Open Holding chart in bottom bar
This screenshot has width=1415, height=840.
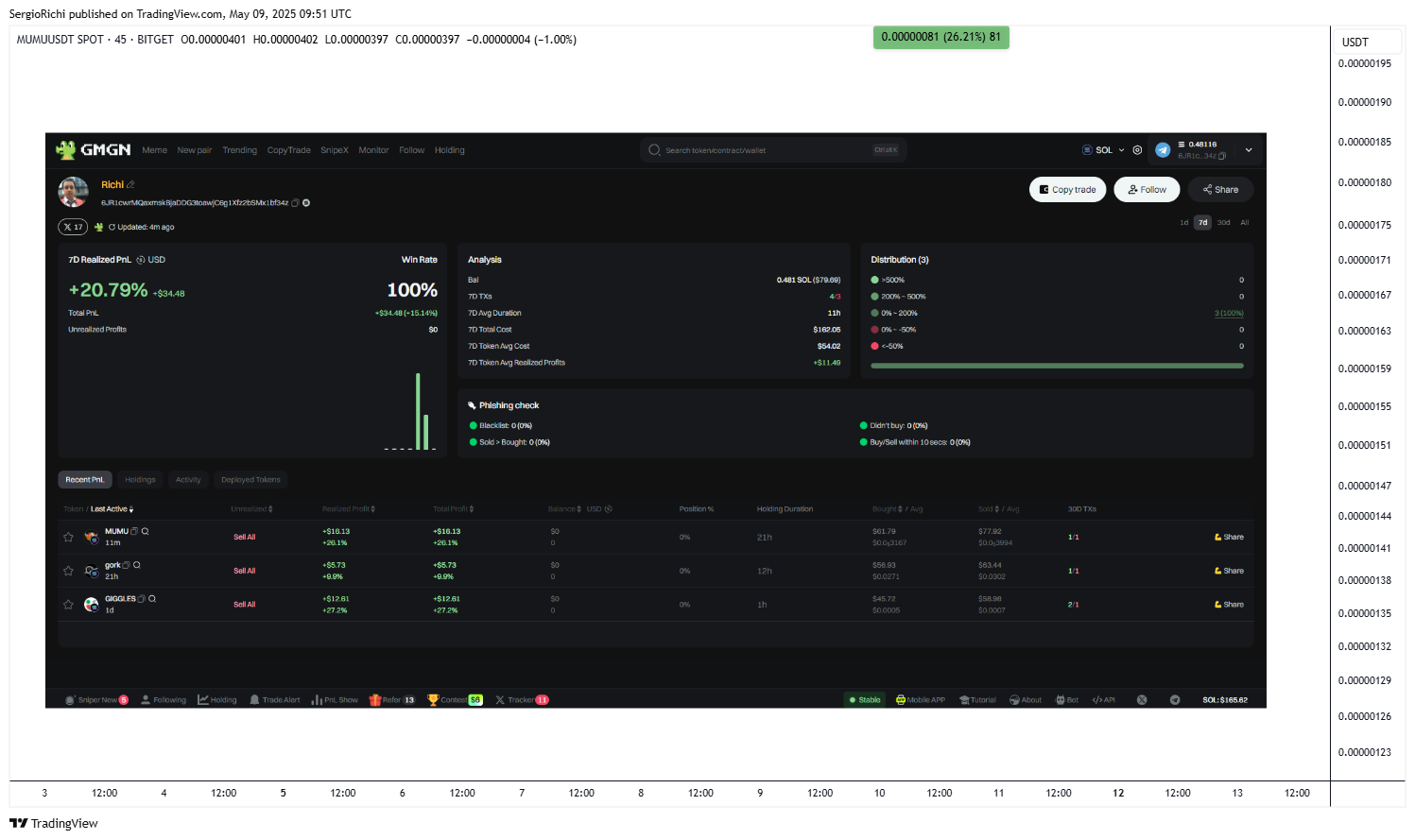tap(217, 700)
